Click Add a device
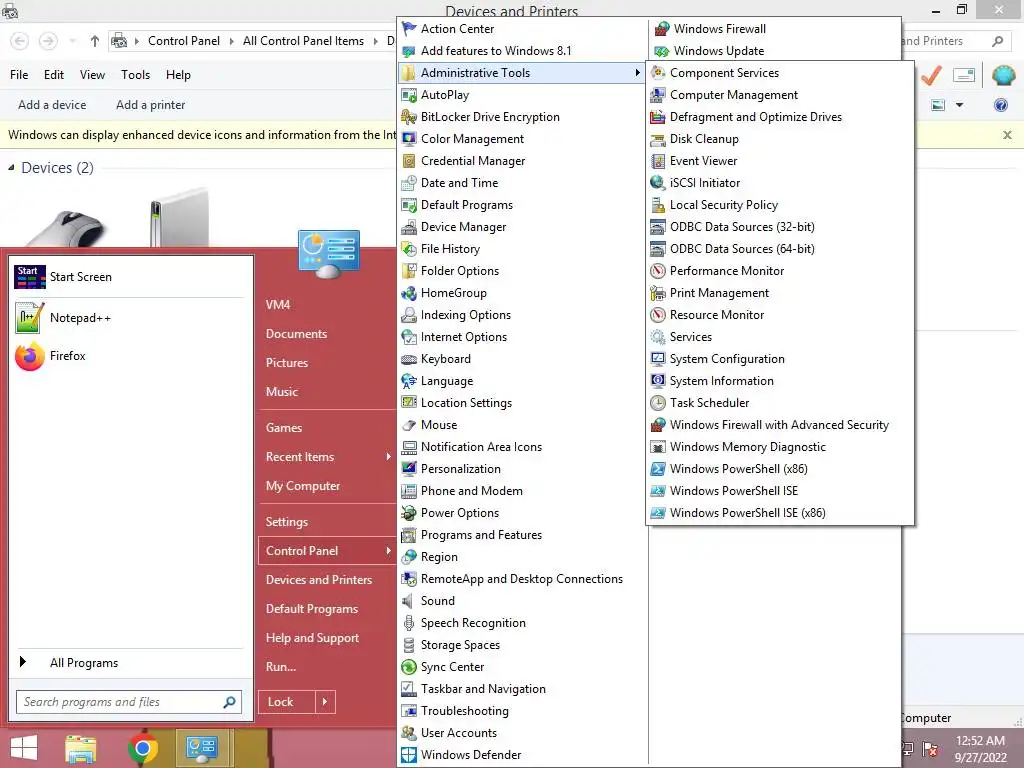The width and height of the screenshot is (1024, 768). point(52,105)
